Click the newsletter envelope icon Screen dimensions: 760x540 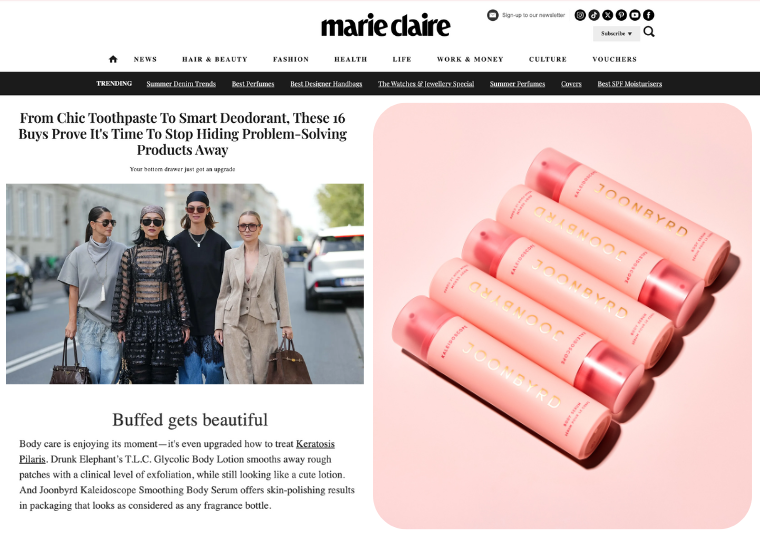[492, 15]
